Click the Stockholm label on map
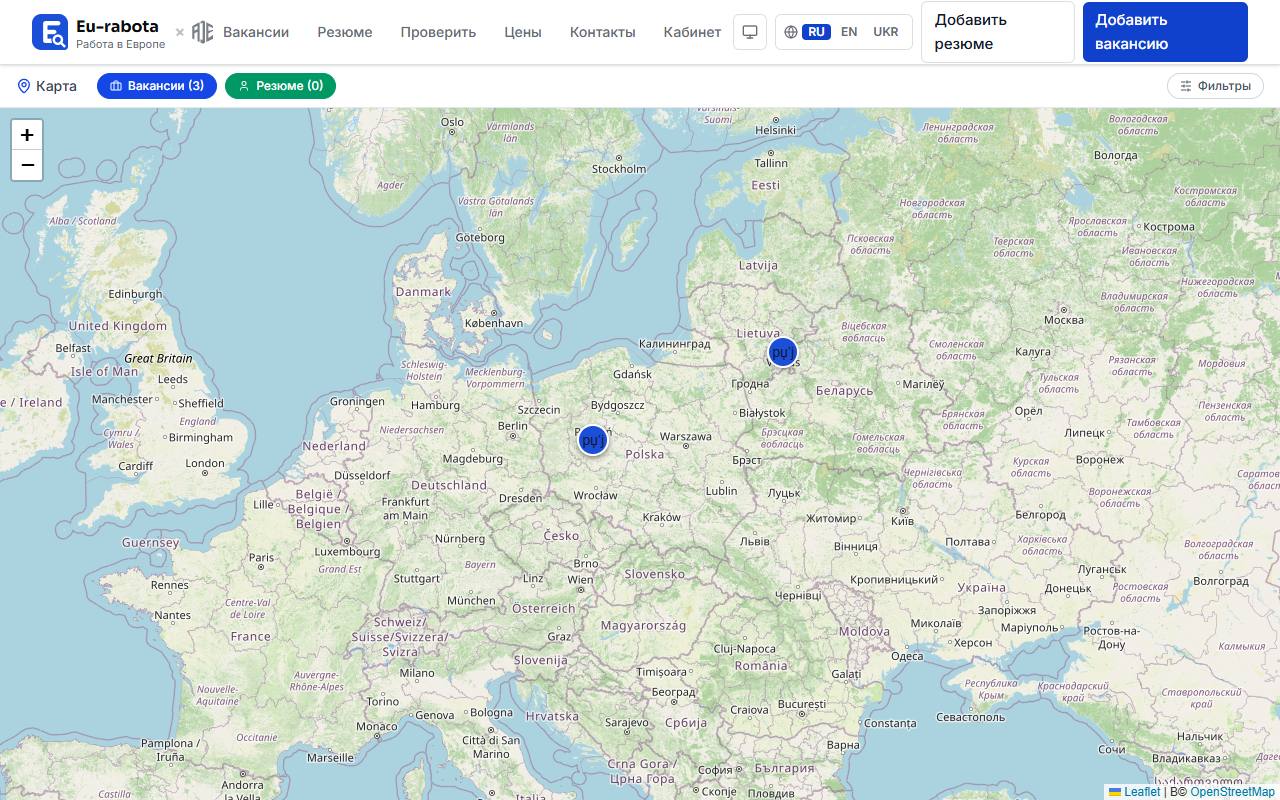The image size is (1280, 800). coord(619,169)
